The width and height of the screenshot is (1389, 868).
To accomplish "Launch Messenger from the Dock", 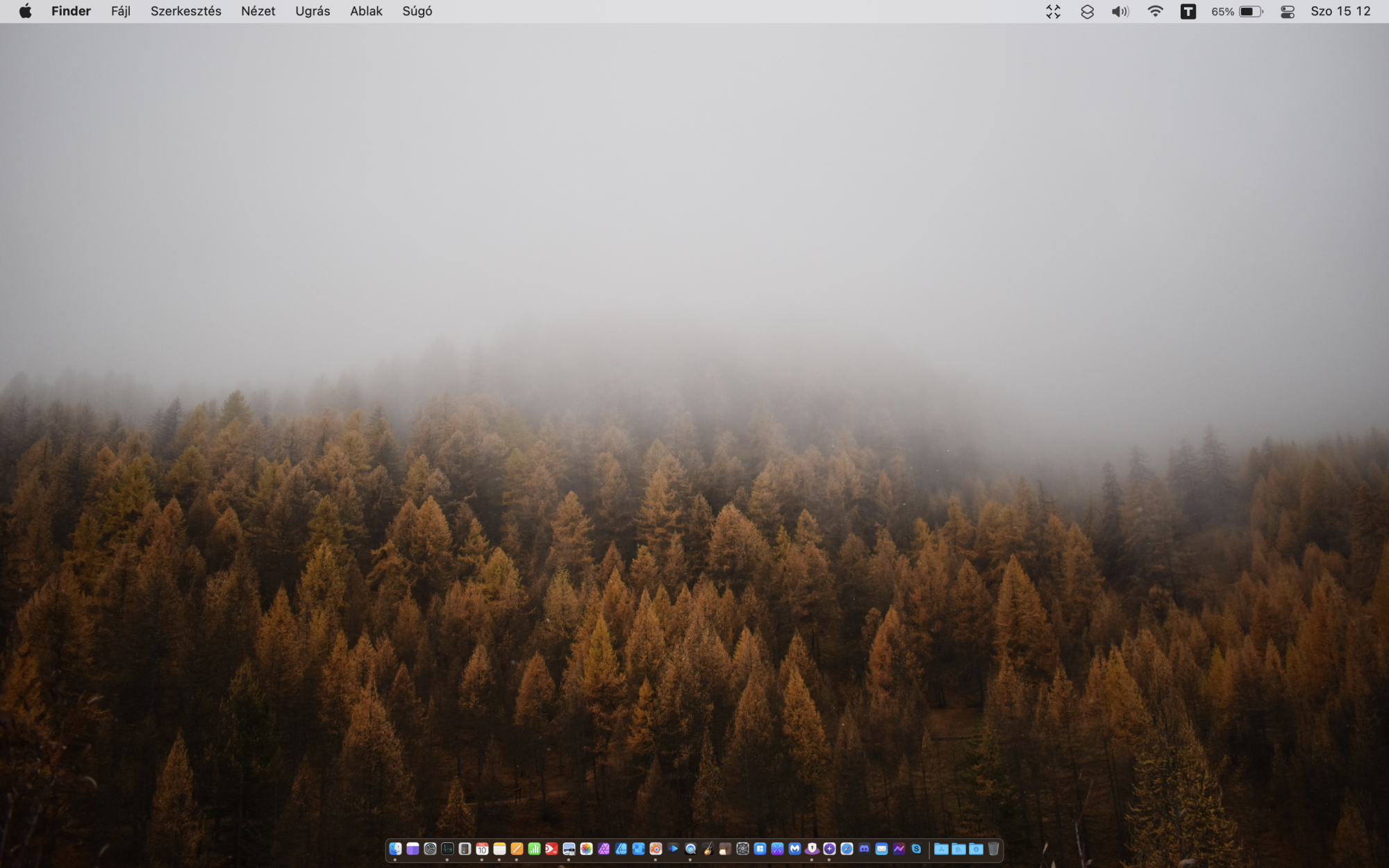I will pos(899,849).
